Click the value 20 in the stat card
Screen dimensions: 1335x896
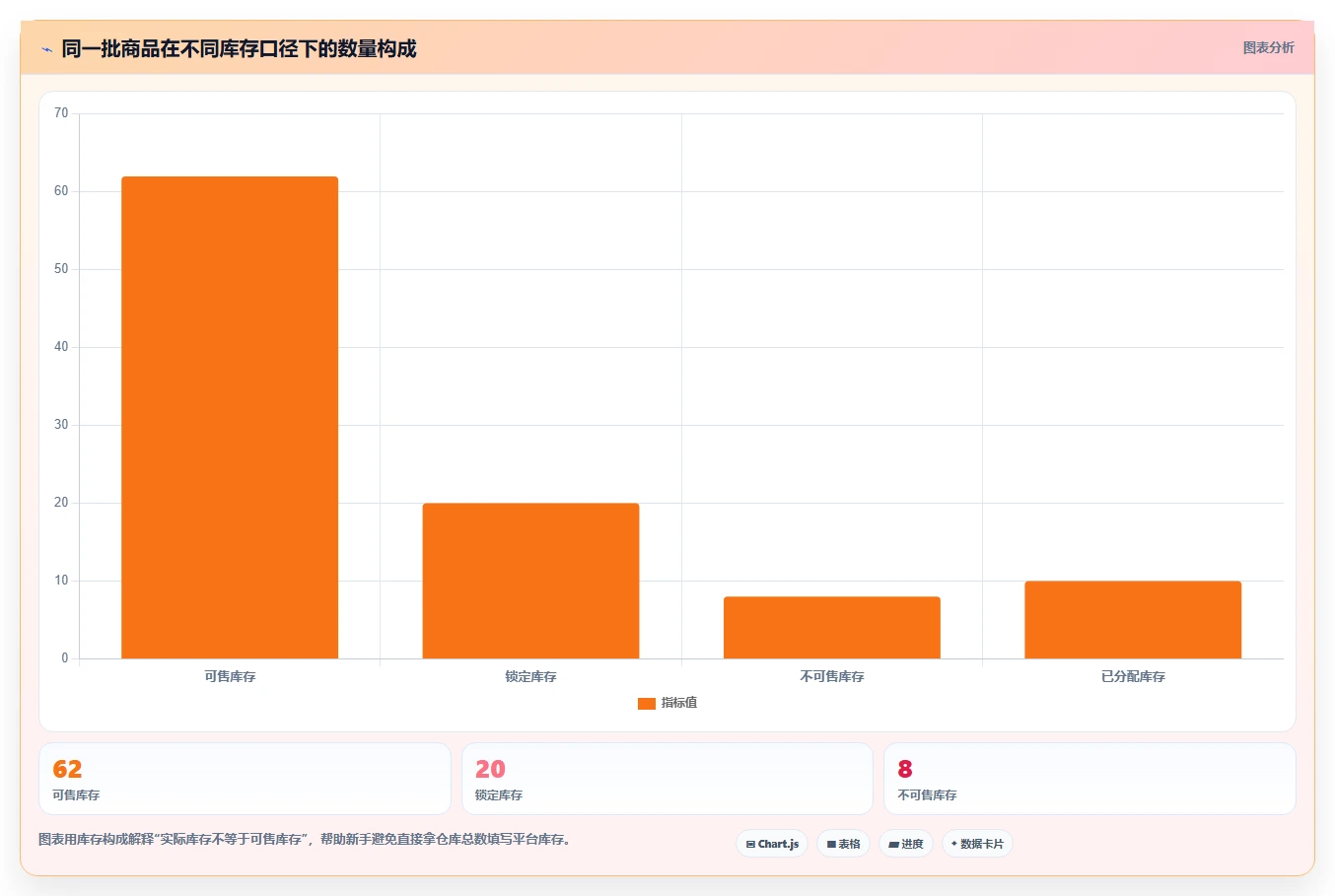[x=490, y=769]
